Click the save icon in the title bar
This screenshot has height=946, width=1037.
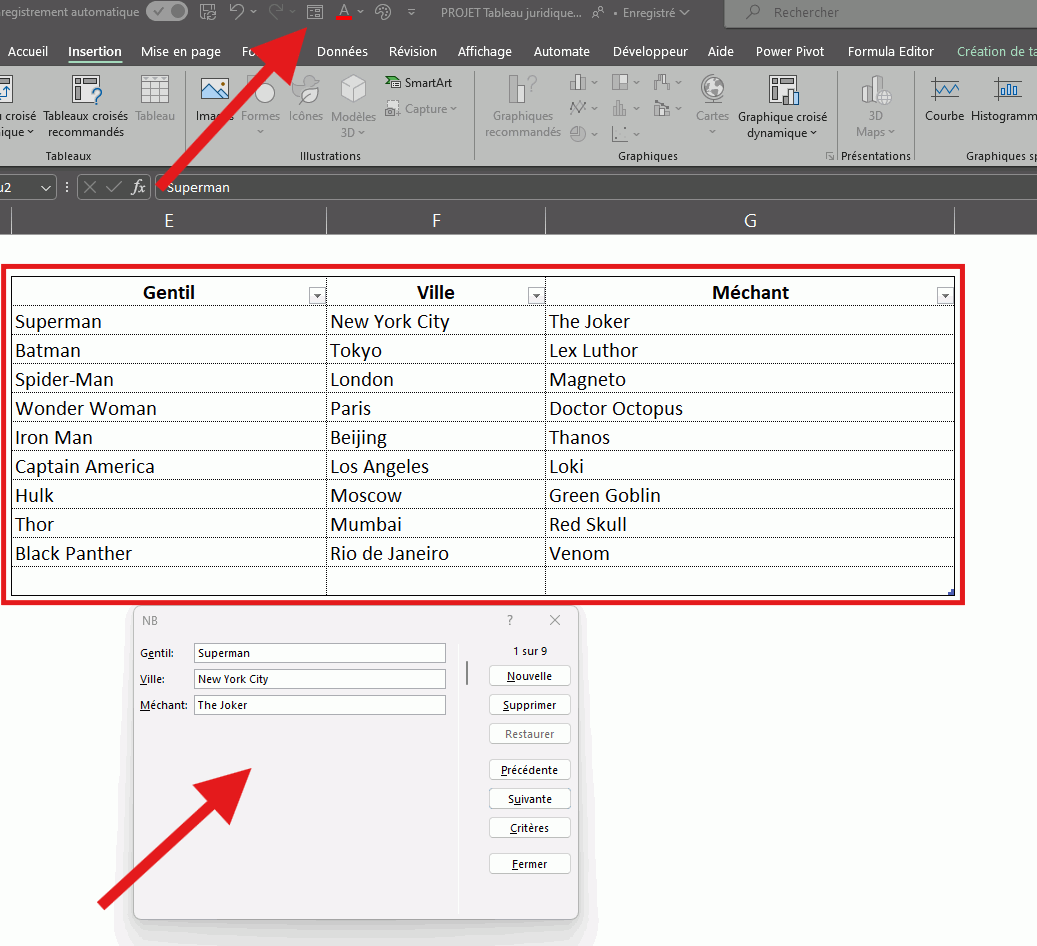point(208,12)
